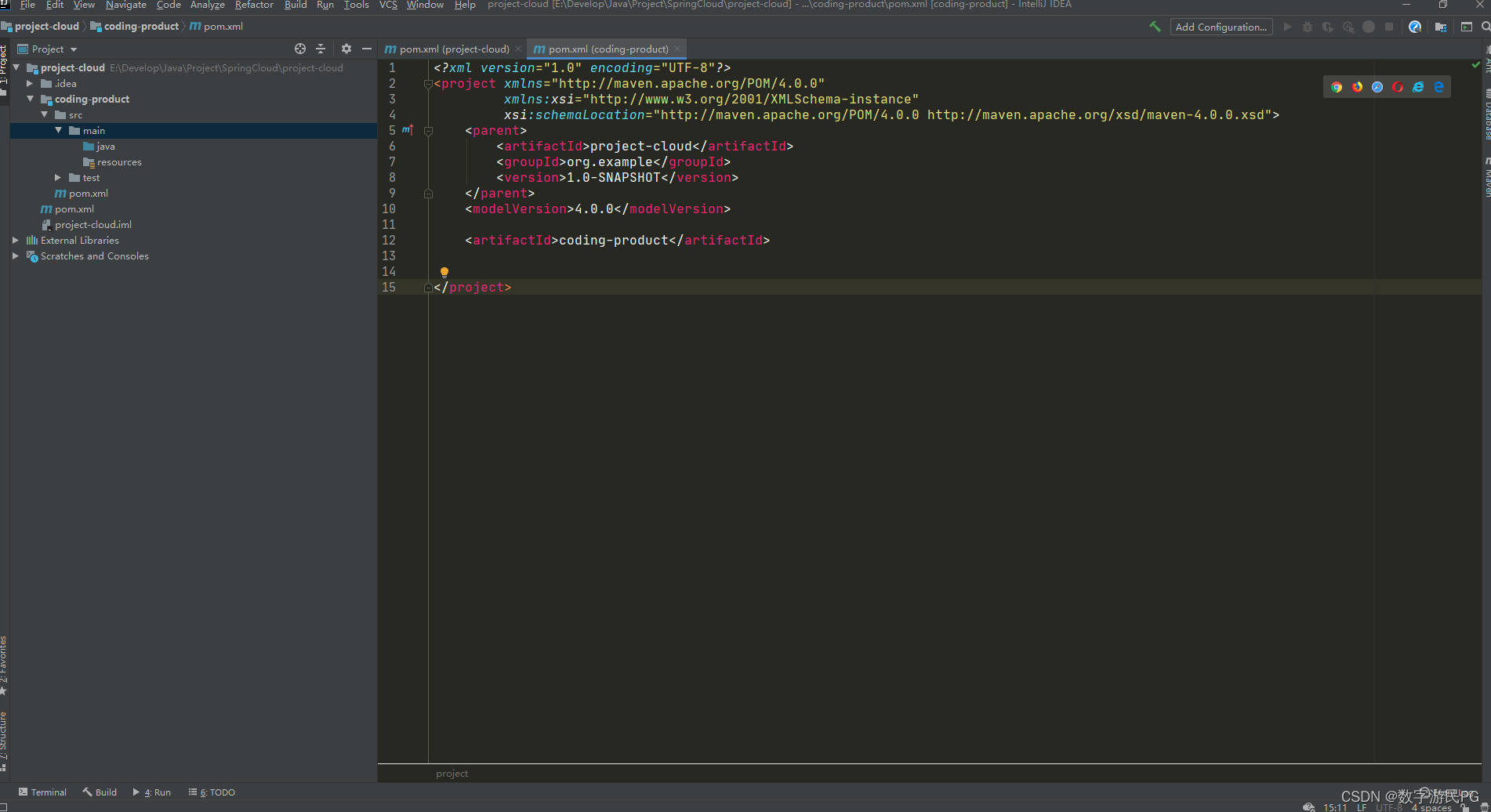The width and height of the screenshot is (1491, 812).
Task: Hide the Project panel with the minus icon
Action: [x=367, y=49]
